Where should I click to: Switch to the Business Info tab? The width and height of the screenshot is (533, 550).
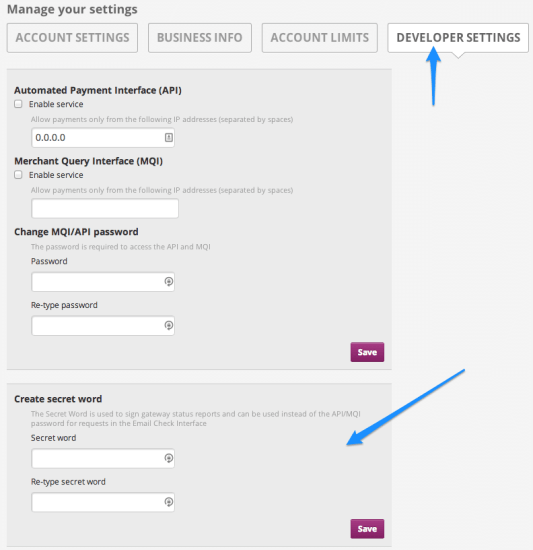200,38
